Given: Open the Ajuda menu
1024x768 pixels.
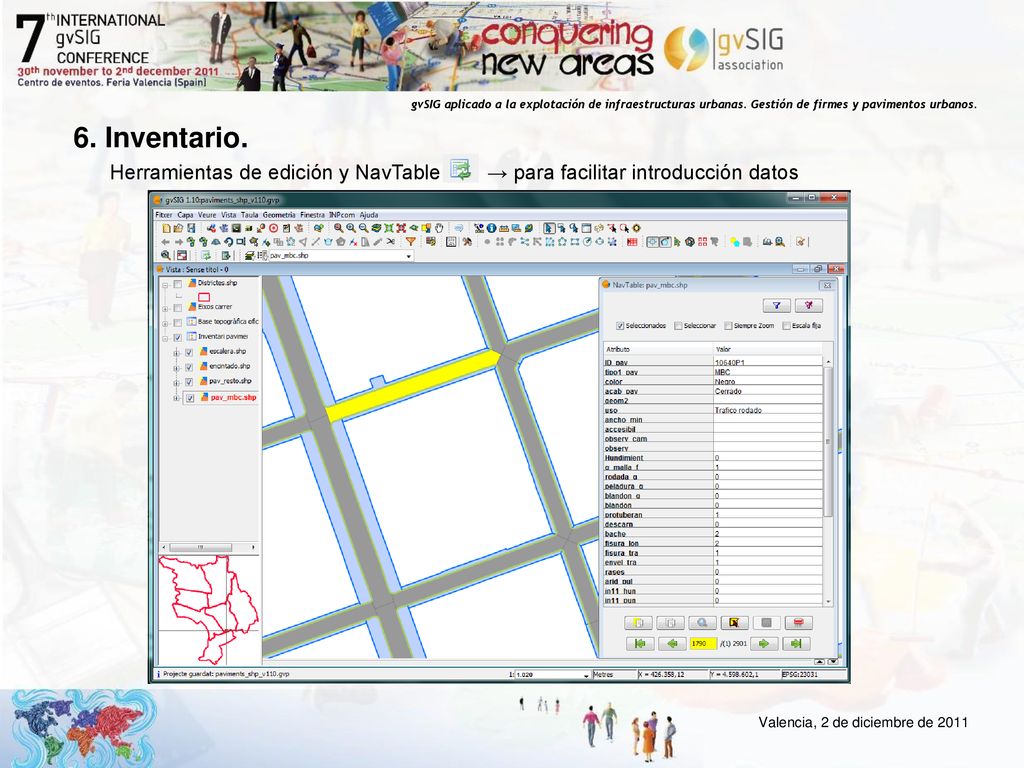Looking at the screenshot, I should pyautogui.click(x=369, y=215).
